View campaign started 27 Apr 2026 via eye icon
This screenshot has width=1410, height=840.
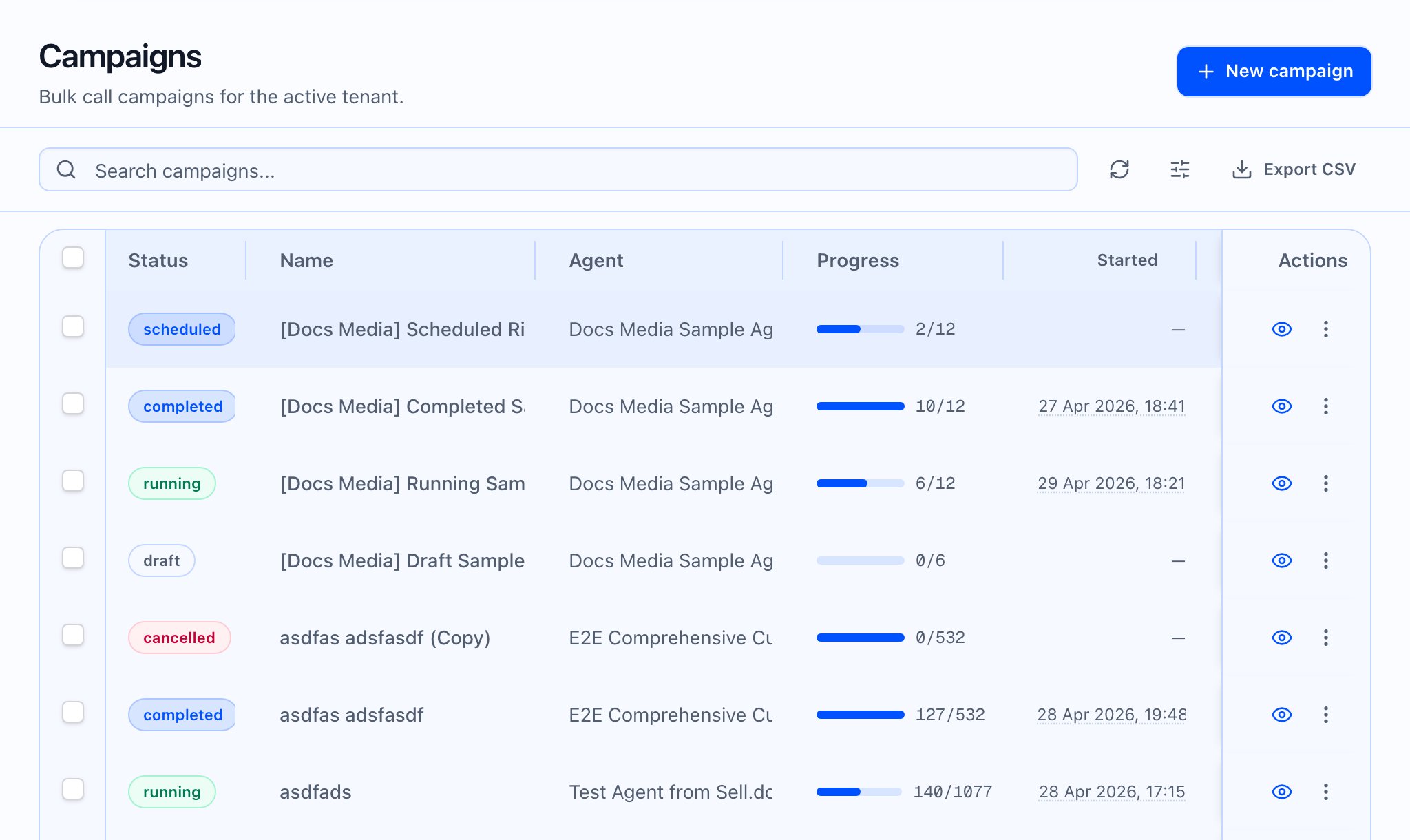point(1281,406)
